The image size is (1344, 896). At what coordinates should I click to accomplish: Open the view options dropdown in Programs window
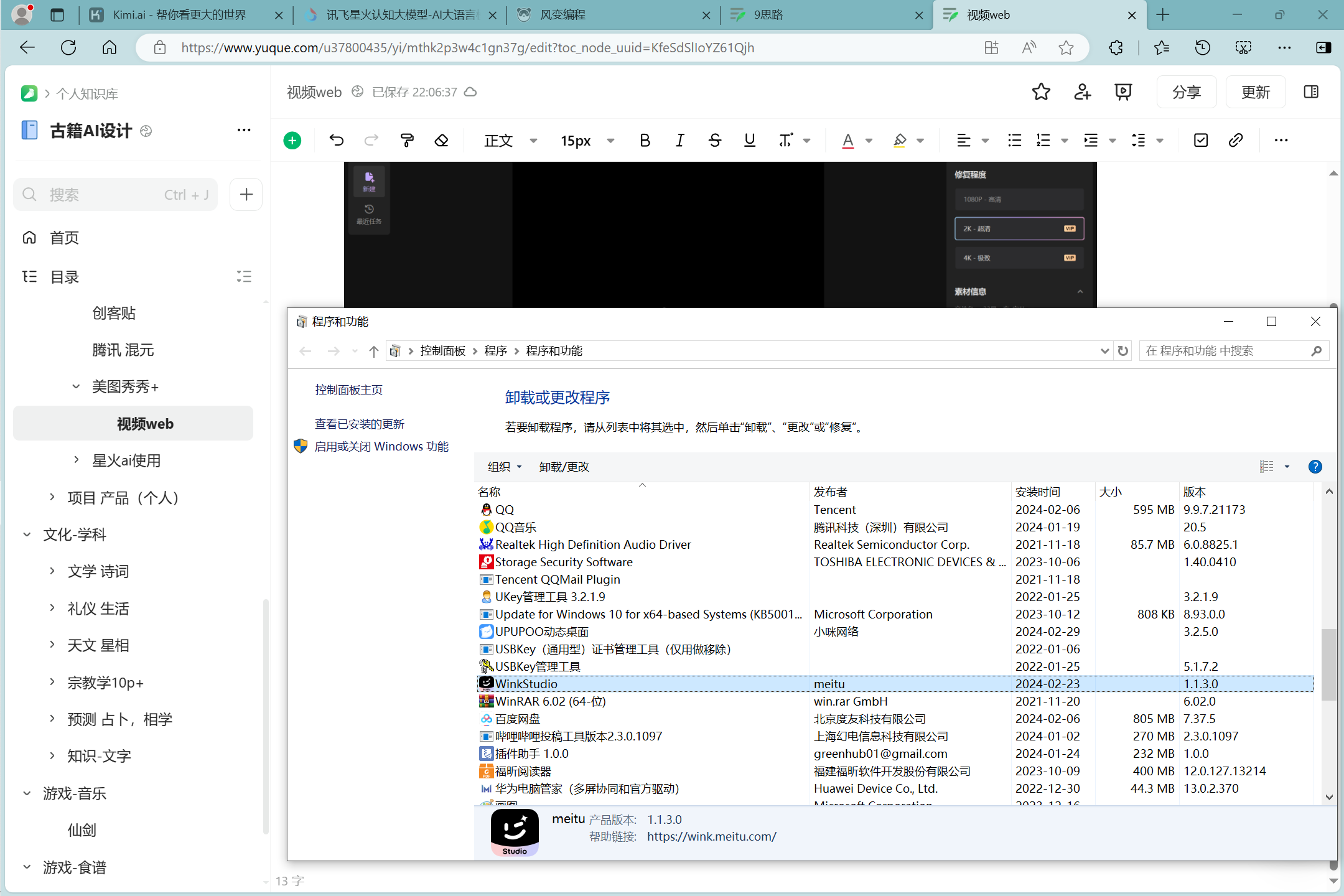[x=1287, y=467]
